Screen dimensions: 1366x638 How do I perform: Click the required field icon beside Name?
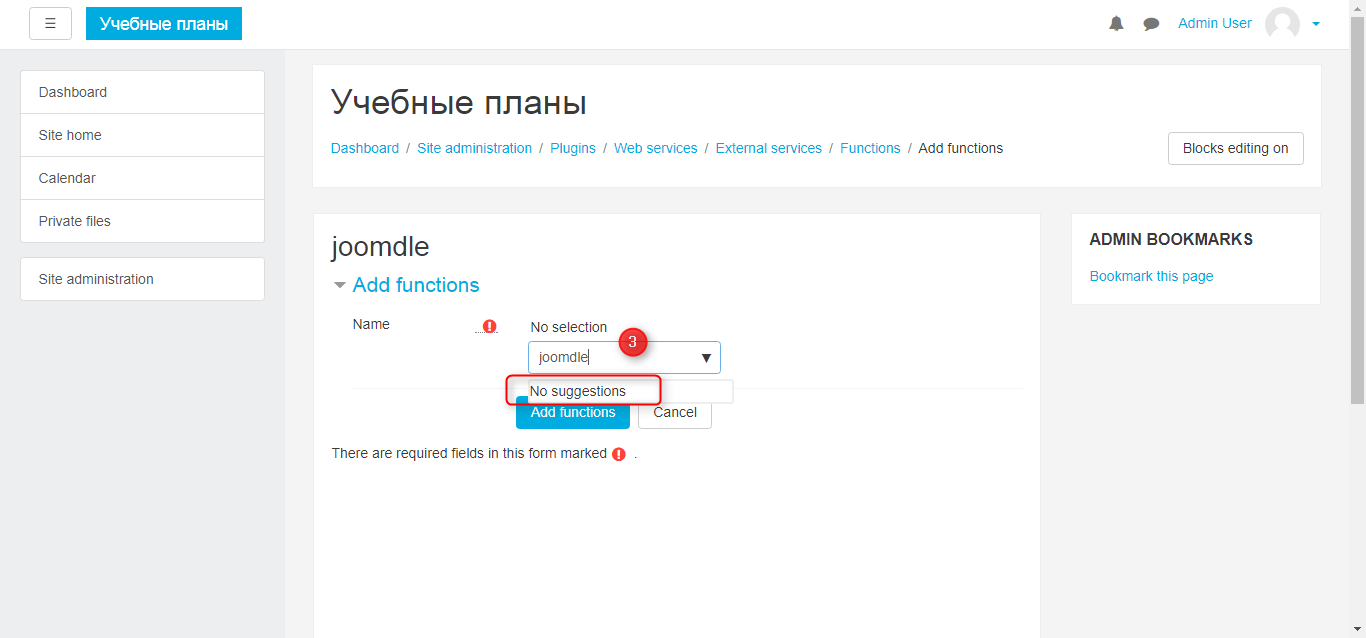(x=489, y=326)
